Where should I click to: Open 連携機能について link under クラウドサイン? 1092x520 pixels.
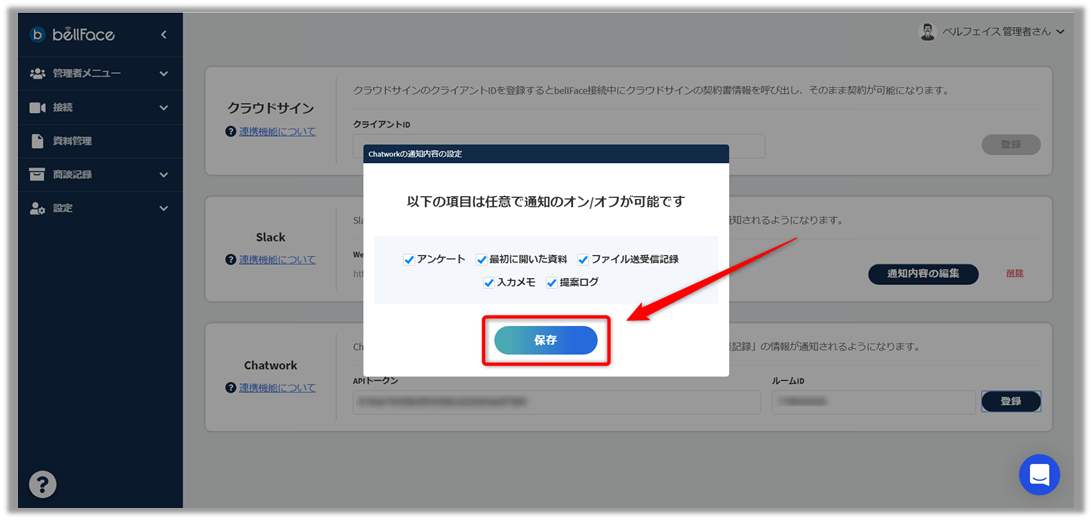point(277,132)
